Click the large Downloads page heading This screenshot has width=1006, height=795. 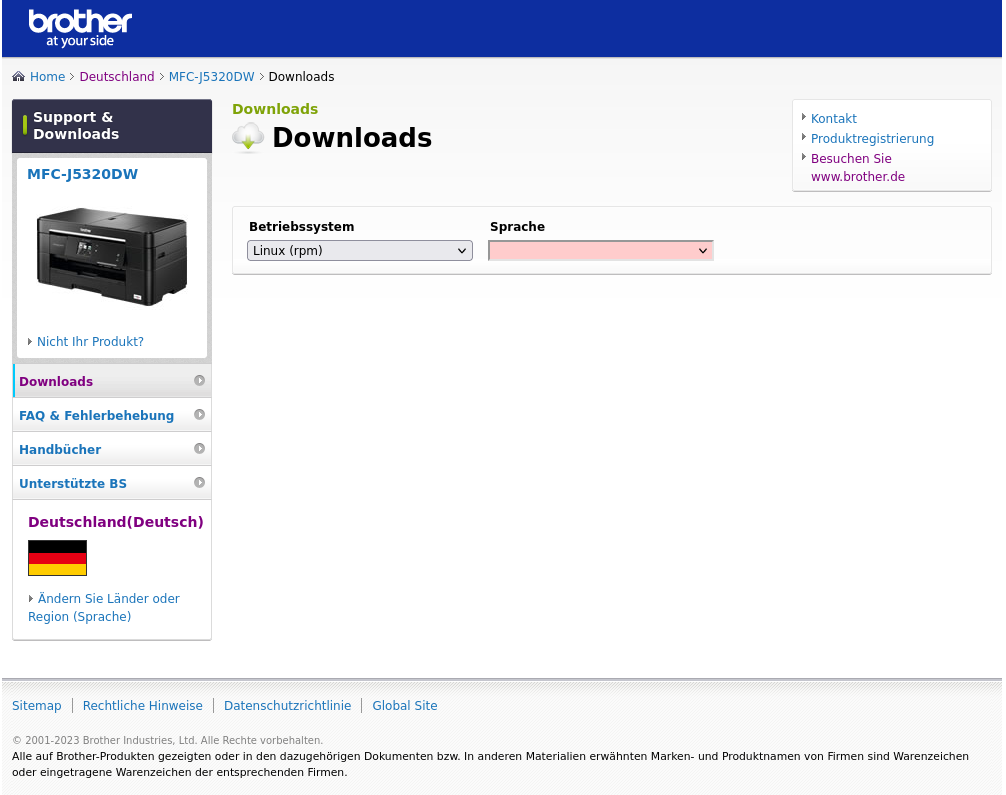coord(352,137)
